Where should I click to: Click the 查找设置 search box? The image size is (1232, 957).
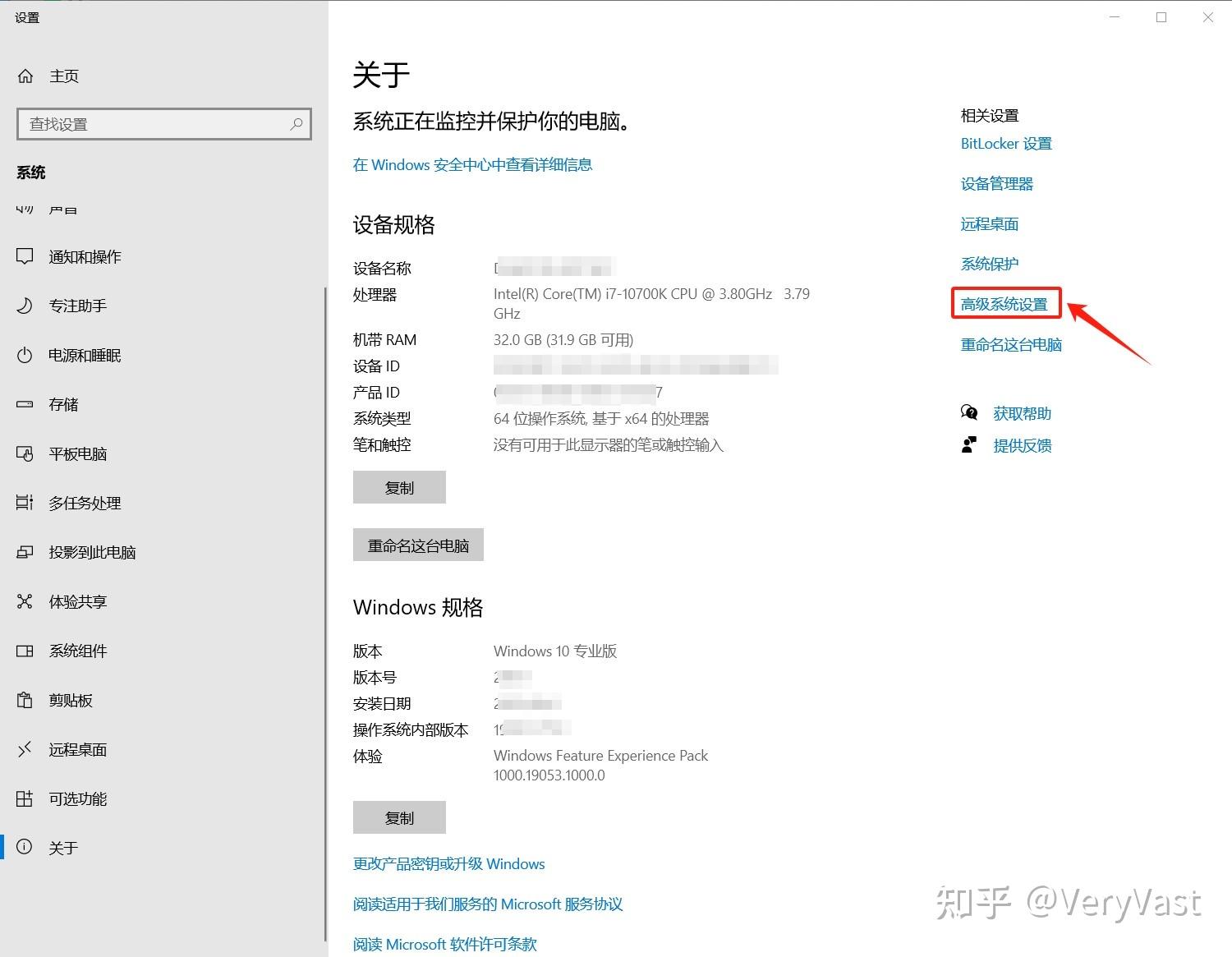click(x=163, y=123)
